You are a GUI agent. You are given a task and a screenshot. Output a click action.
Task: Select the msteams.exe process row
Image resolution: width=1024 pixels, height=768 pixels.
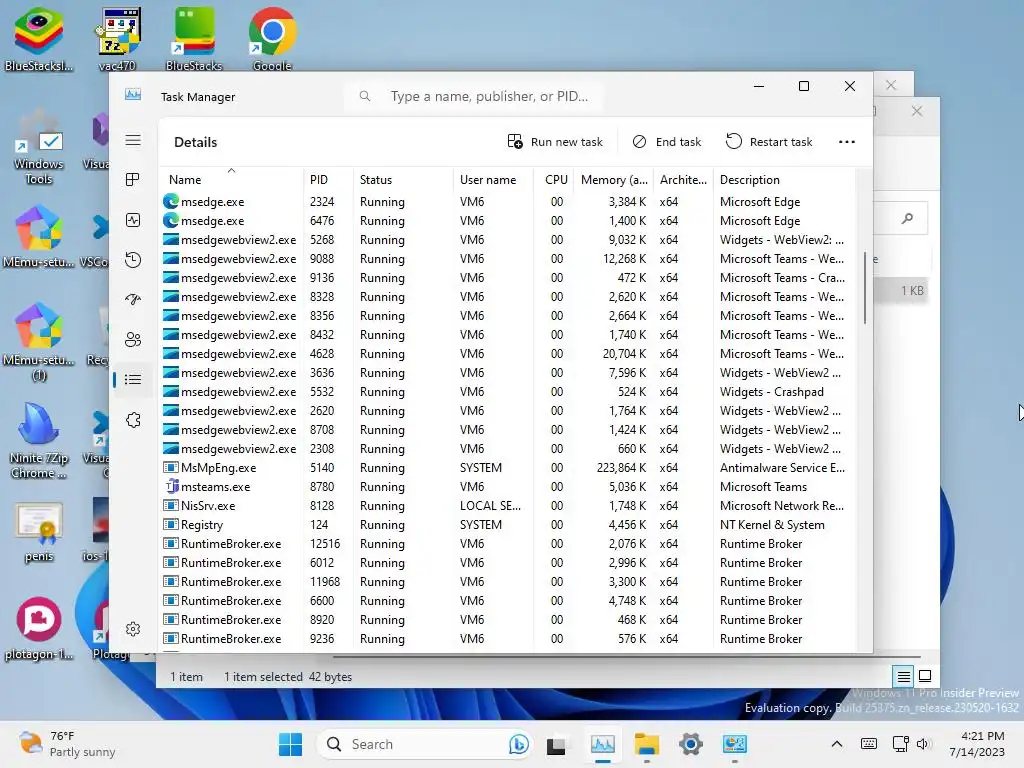pyautogui.click(x=507, y=487)
